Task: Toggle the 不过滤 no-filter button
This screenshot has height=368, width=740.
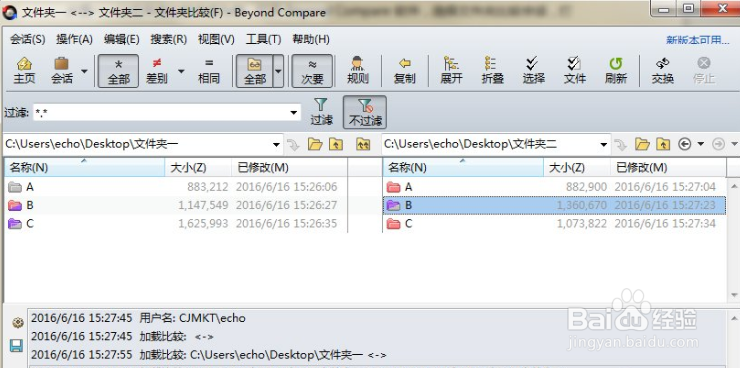Action: pos(365,112)
